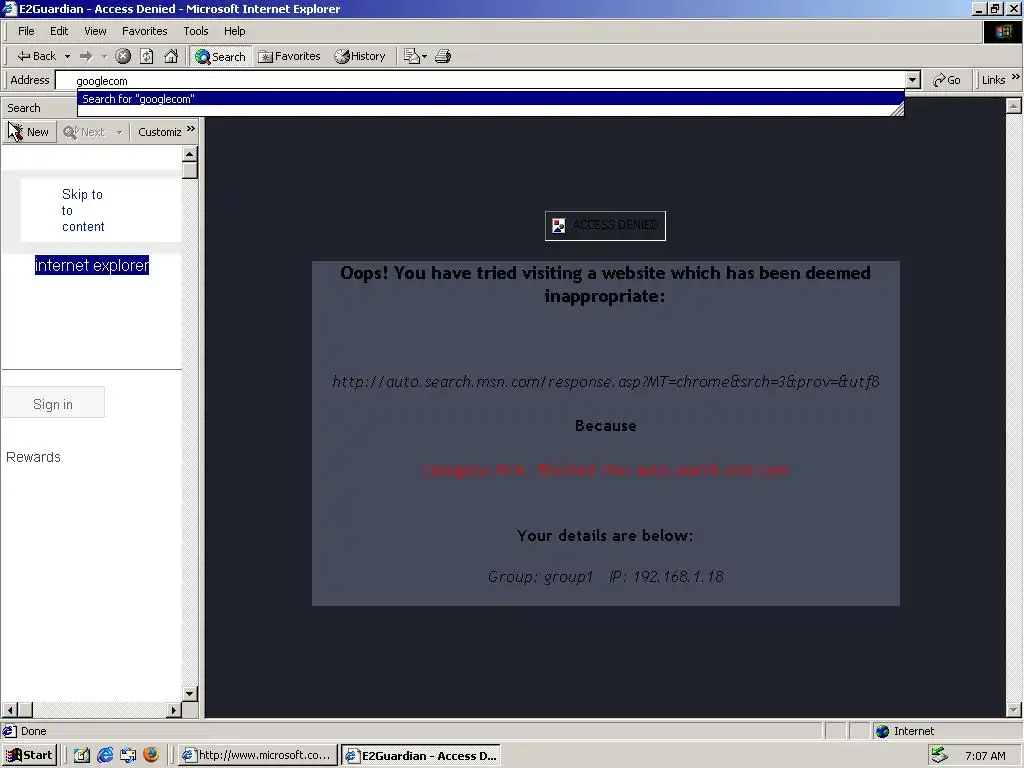Open the Tools menu
Screen dimensions: 1024x768
click(195, 31)
